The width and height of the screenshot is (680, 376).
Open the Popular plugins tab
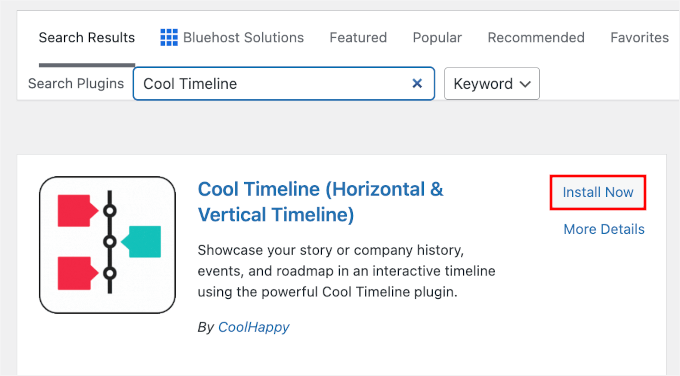(x=437, y=38)
